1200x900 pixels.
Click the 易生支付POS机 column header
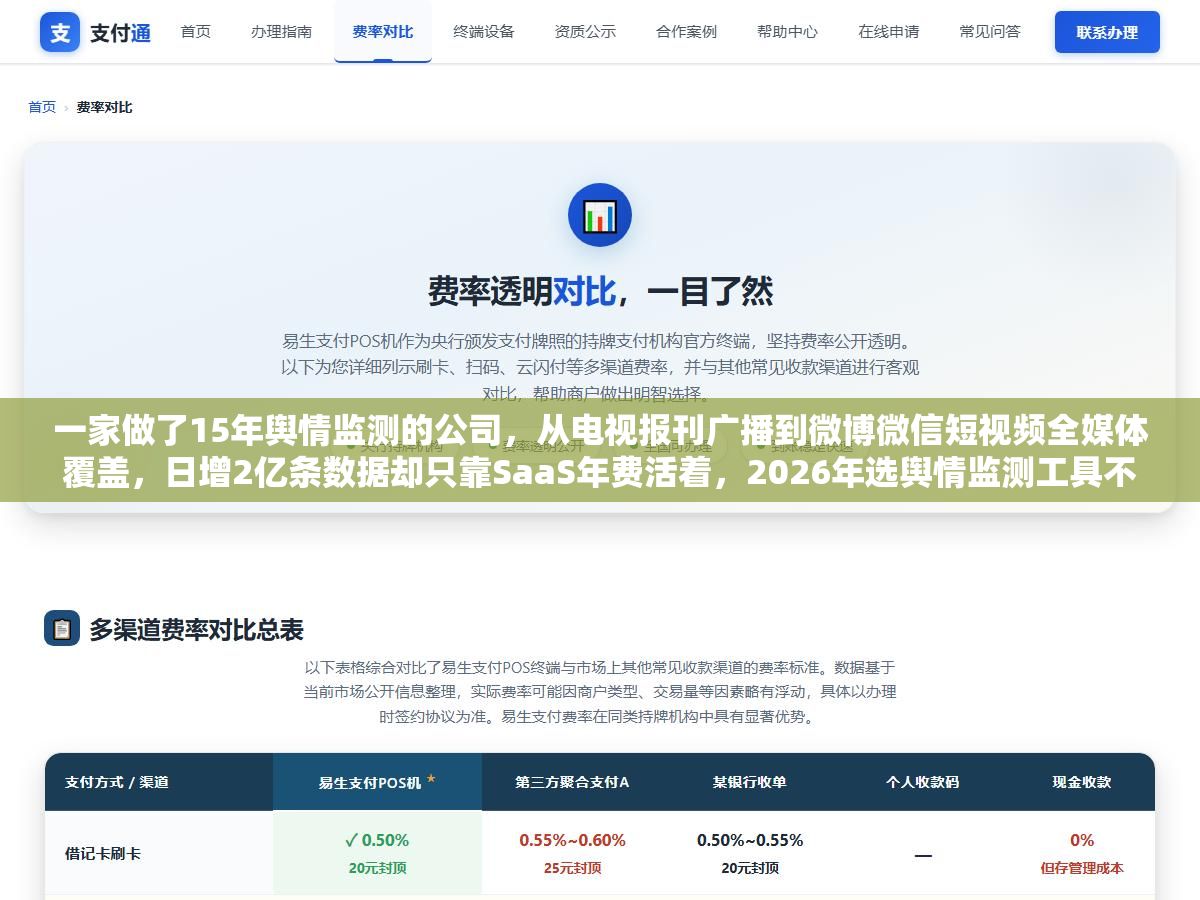tap(370, 783)
